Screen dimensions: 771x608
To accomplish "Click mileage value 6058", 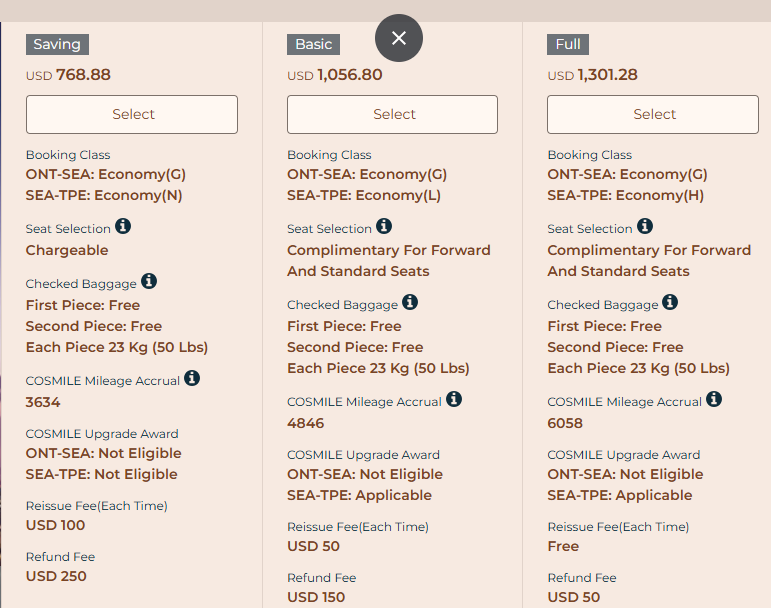I will [565, 423].
